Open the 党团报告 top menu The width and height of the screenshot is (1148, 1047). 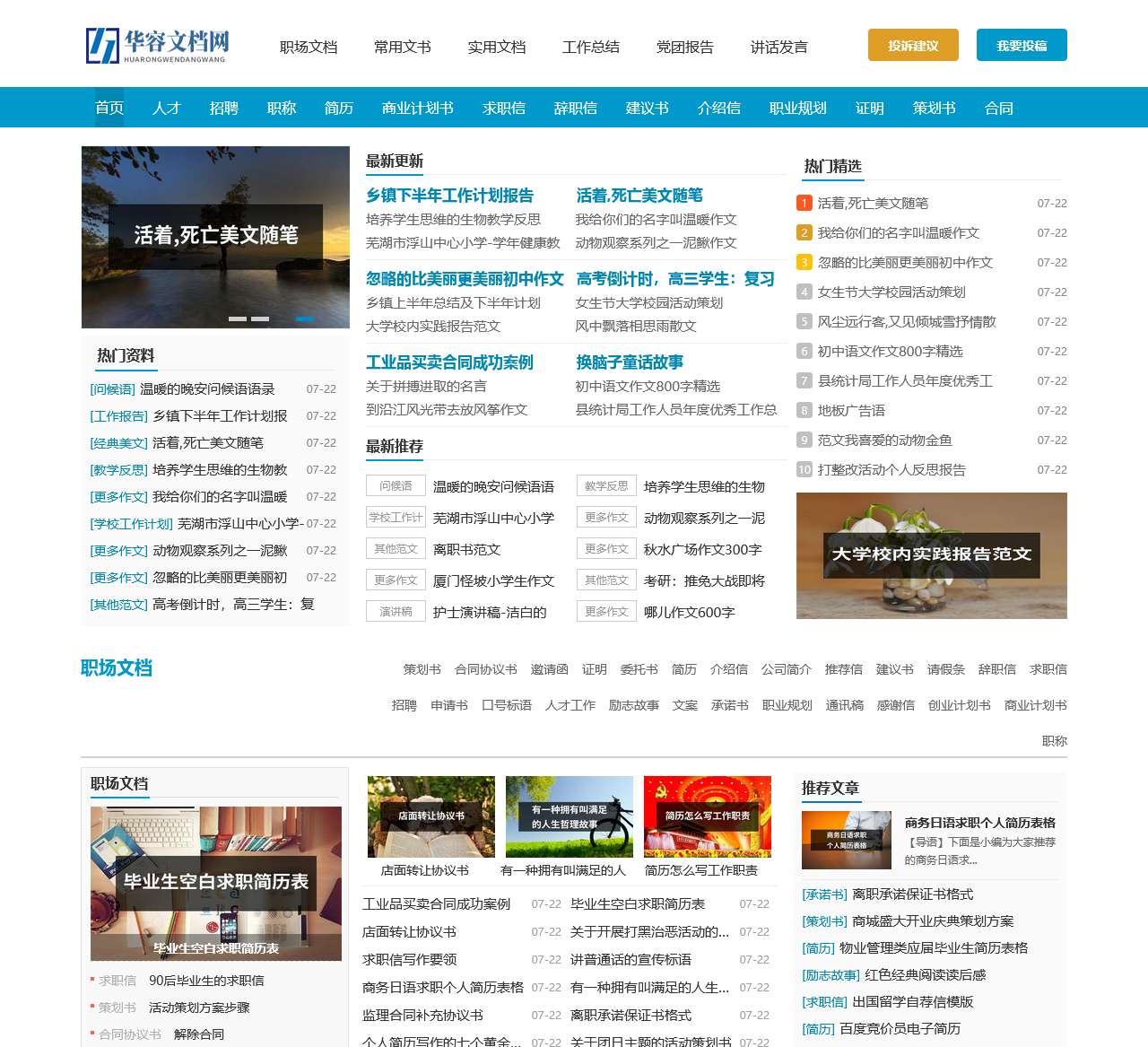pos(685,47)
